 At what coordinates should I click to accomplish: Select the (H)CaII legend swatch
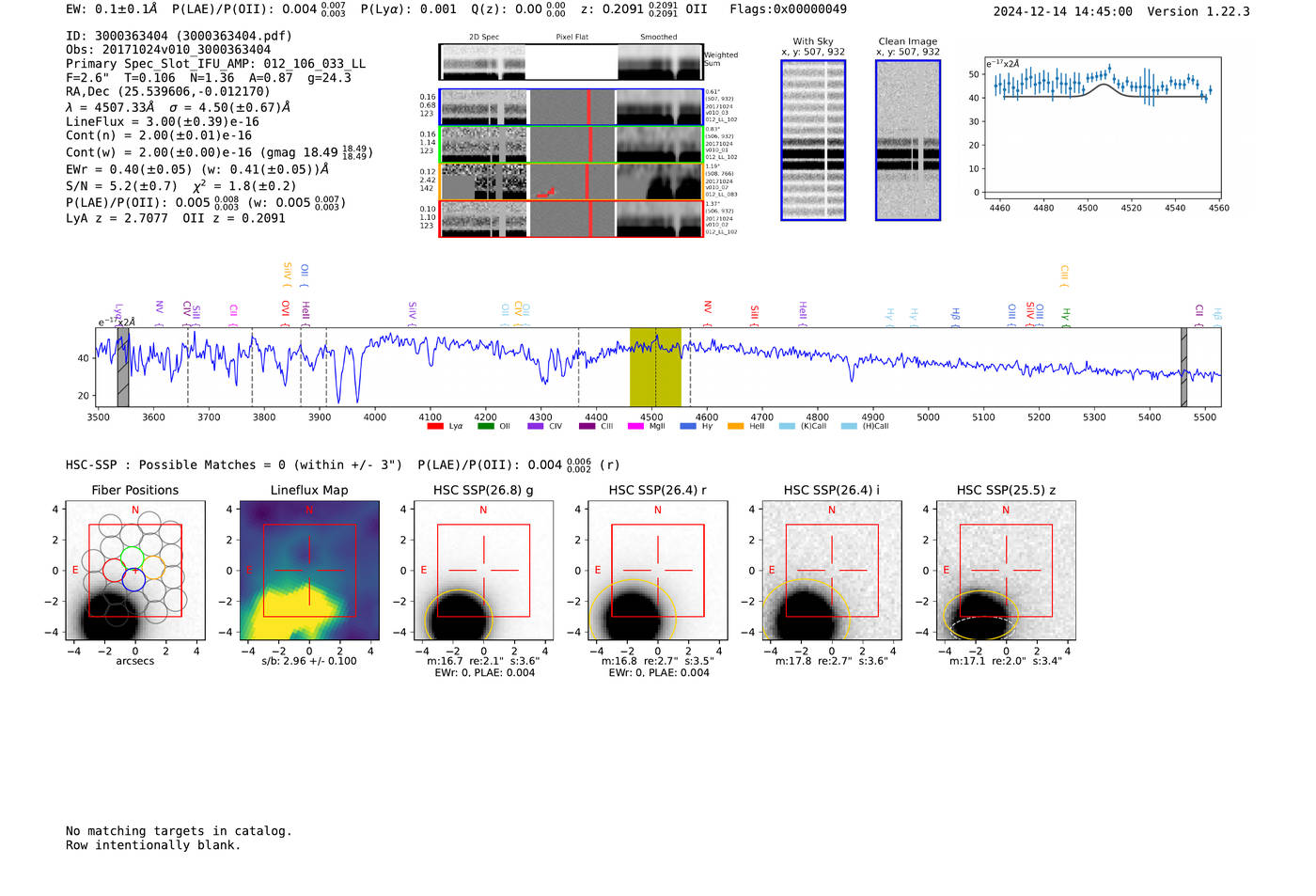(849, 427)
